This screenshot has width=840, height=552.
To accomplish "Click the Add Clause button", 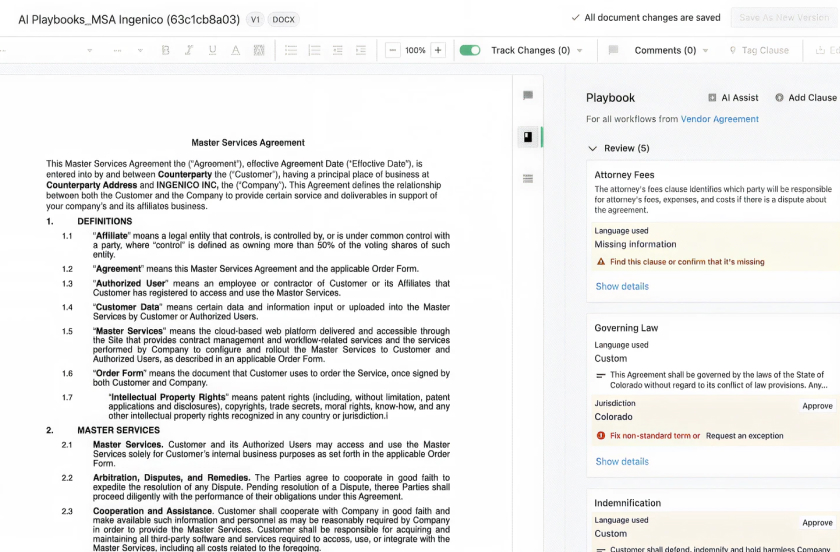I will pyautogui.click(x=805, y=97).
